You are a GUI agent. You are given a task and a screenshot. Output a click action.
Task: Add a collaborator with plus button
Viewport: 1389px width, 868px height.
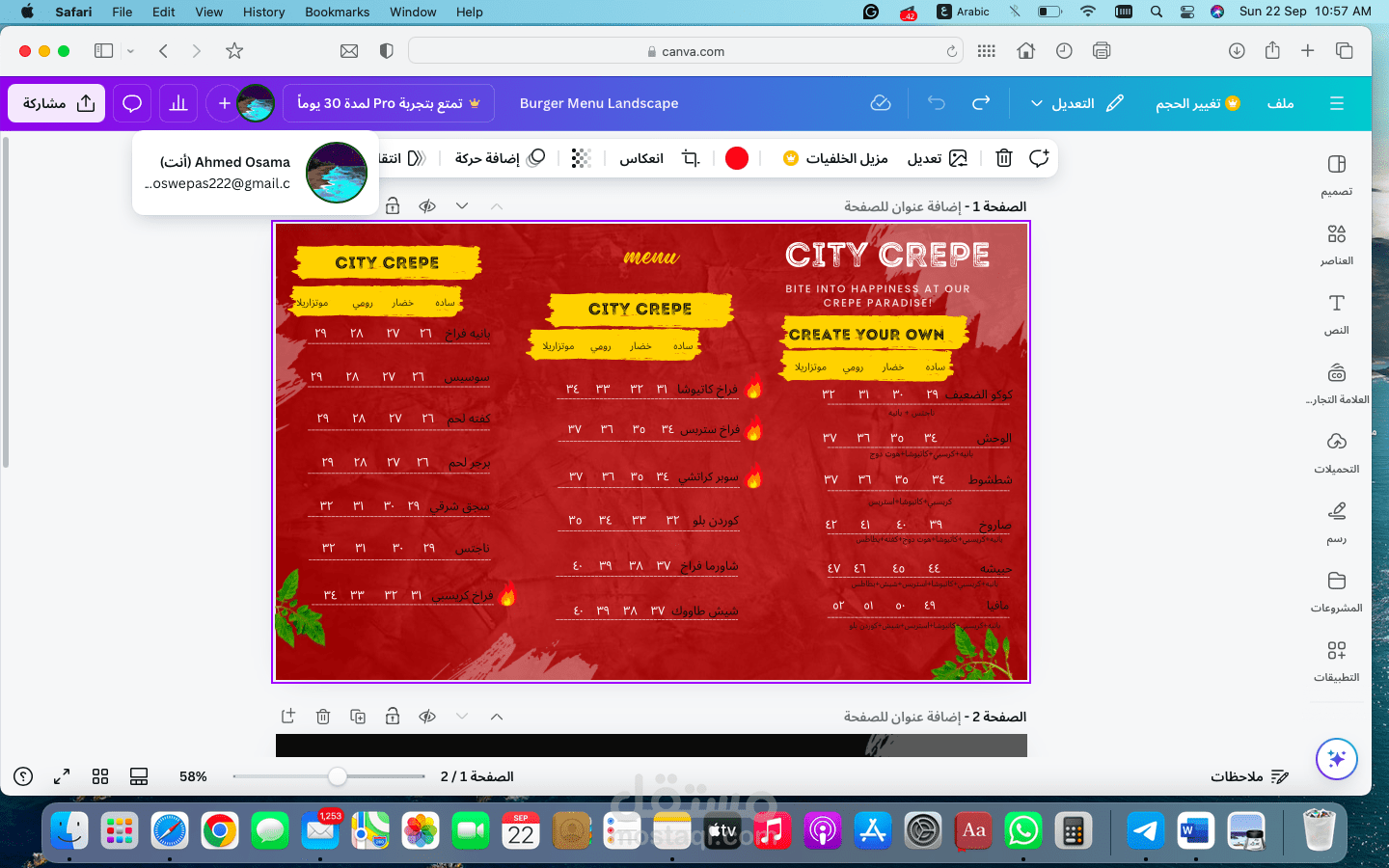(x=224, y=103)
